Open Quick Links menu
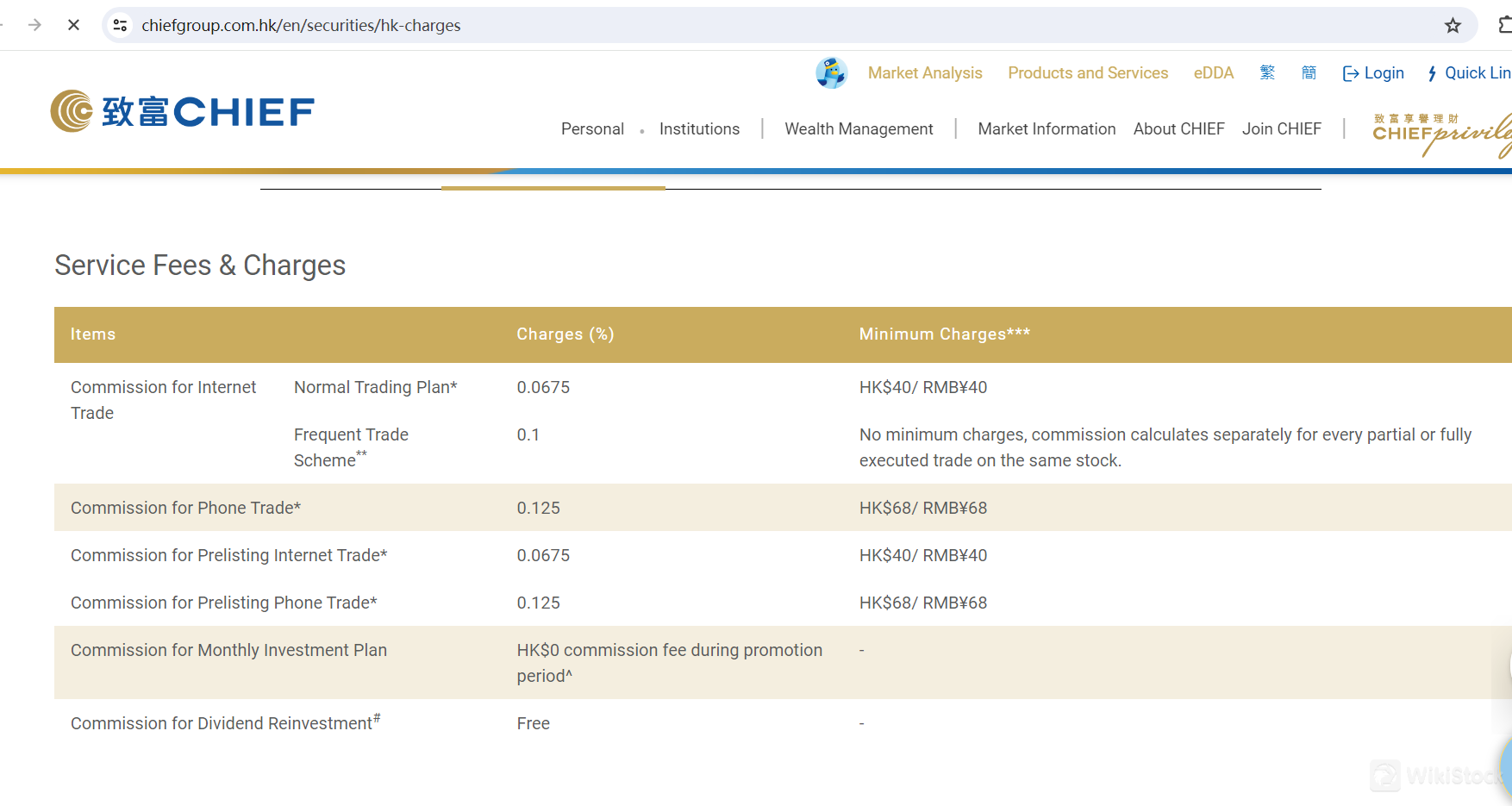 click(x=1470, y=73)
